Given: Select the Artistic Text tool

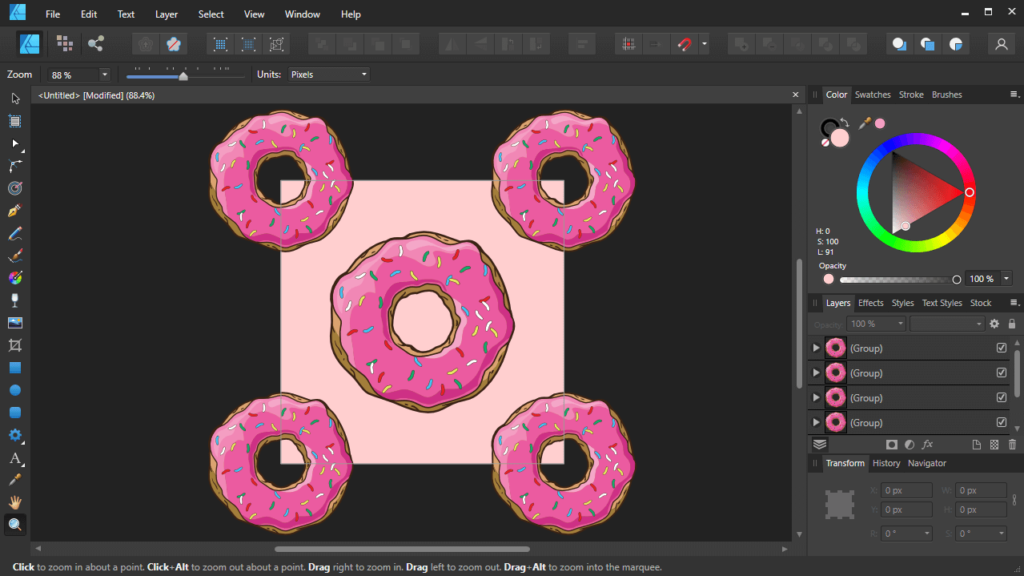Looking at the screenshot, I should point(15,458).
